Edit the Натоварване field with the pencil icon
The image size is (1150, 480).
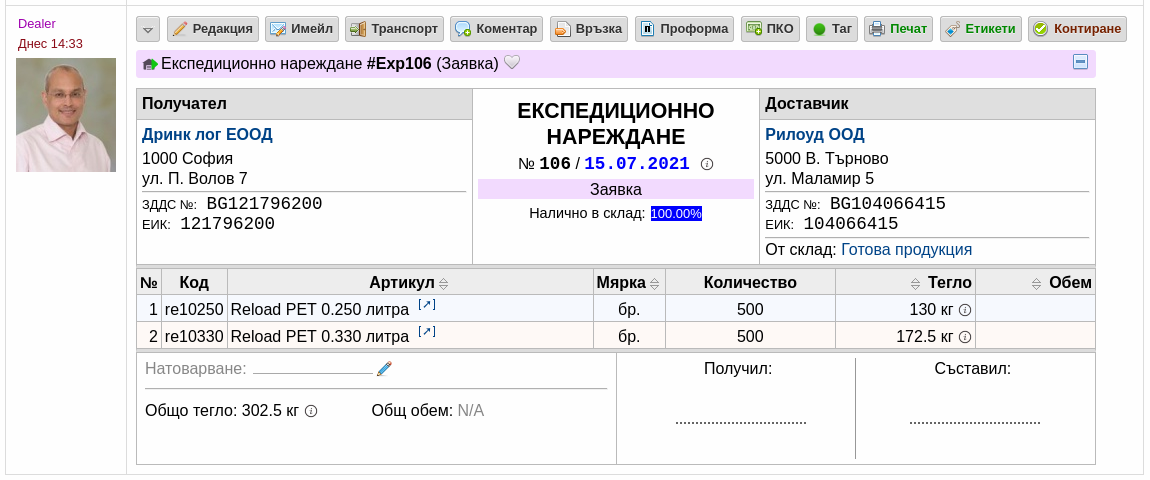click(384, 368)
